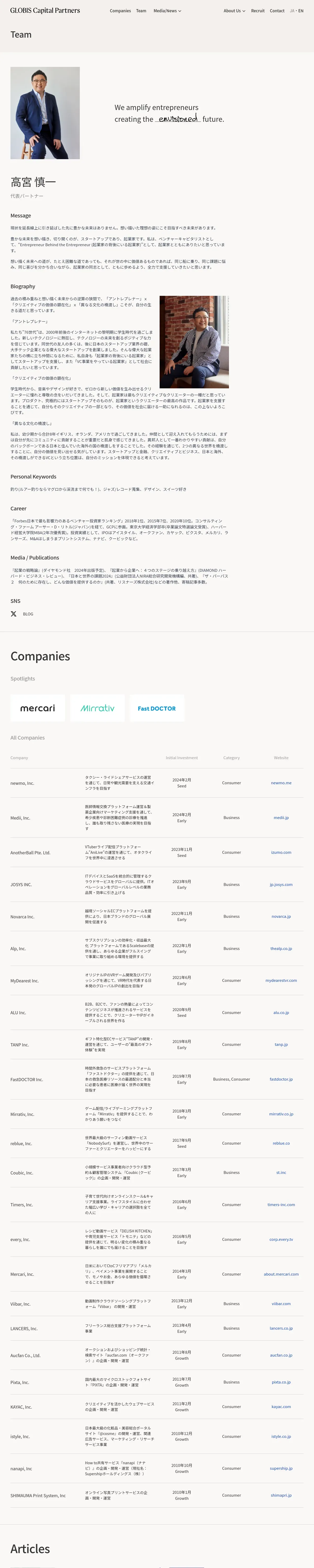The image size is (314, 1568).
Task: Visit the supership.jp website link
Action: pyautogui.click(x=281, y=1468)
